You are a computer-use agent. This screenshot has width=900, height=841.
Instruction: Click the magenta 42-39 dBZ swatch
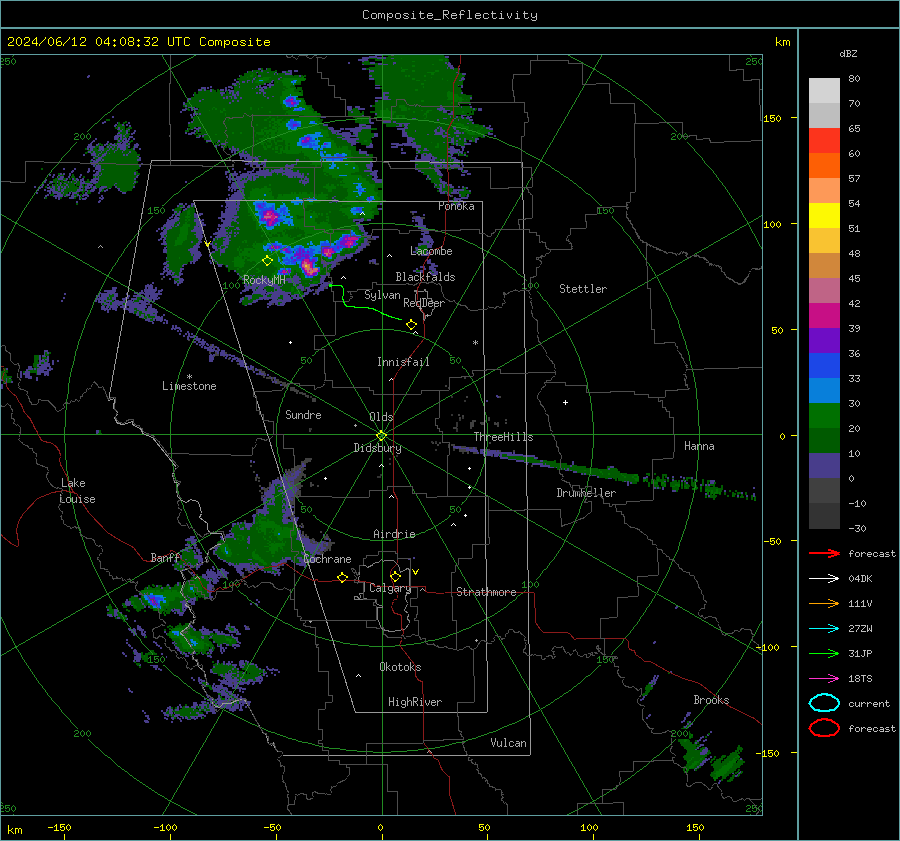(x=824, y=316)
